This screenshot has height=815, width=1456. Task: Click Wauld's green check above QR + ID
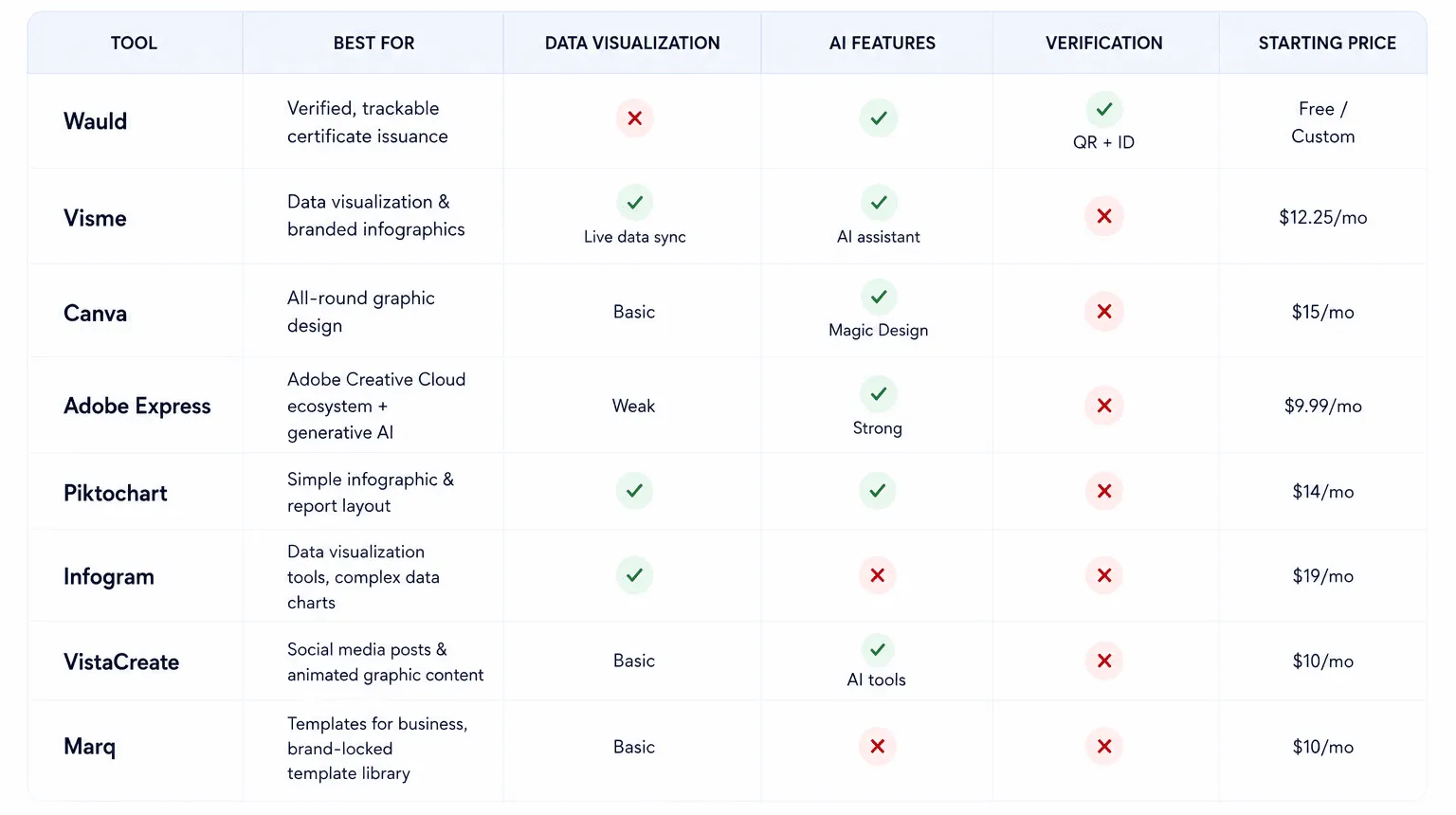click(x=1103, y=109)
